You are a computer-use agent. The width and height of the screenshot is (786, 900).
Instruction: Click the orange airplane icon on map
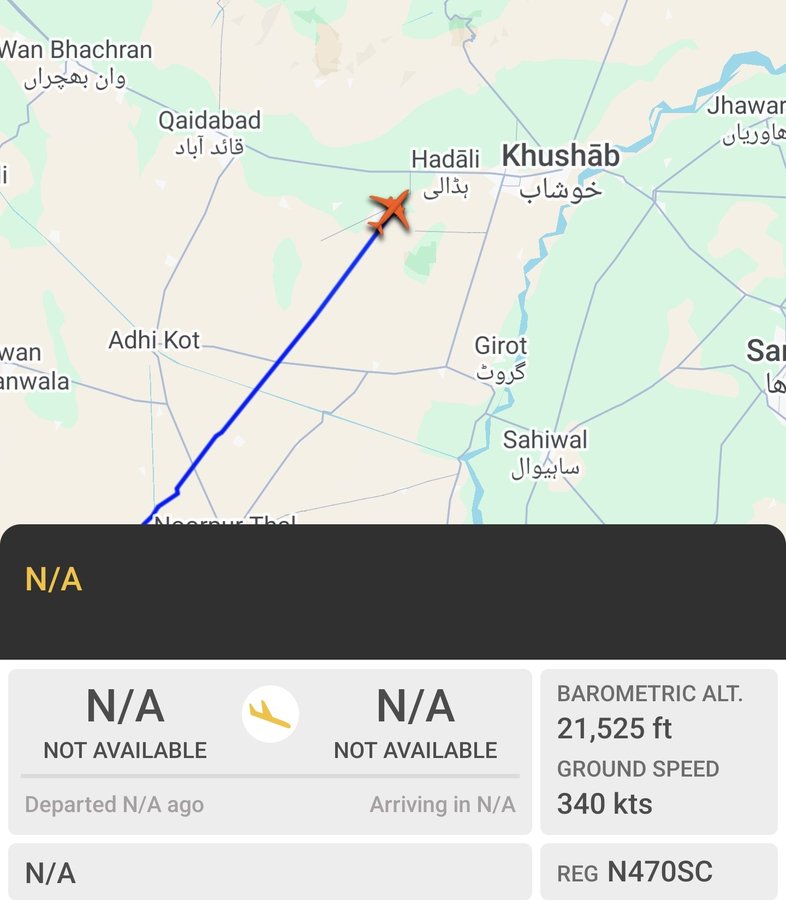(x=390, y=211)
